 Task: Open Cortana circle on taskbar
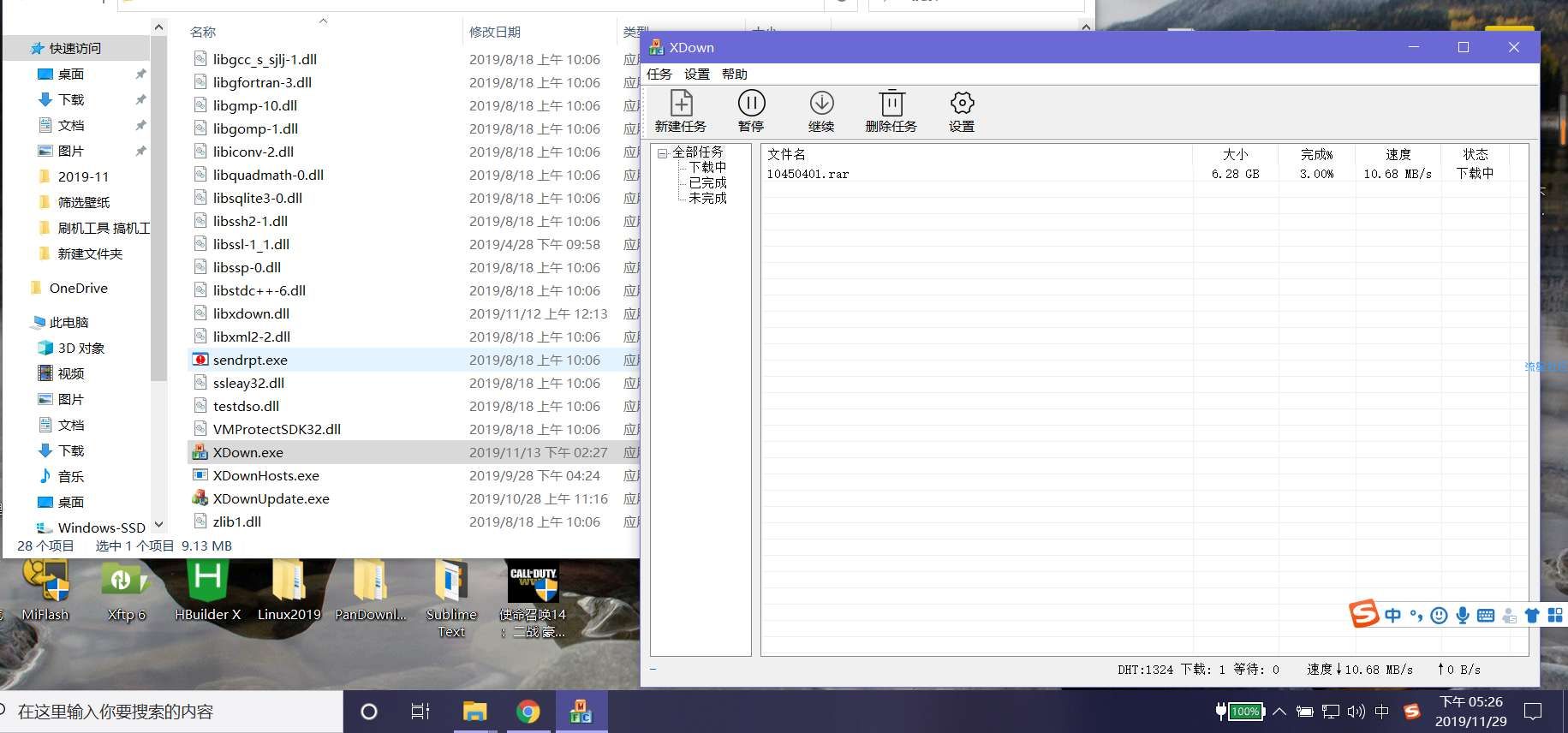pos(369,712)
